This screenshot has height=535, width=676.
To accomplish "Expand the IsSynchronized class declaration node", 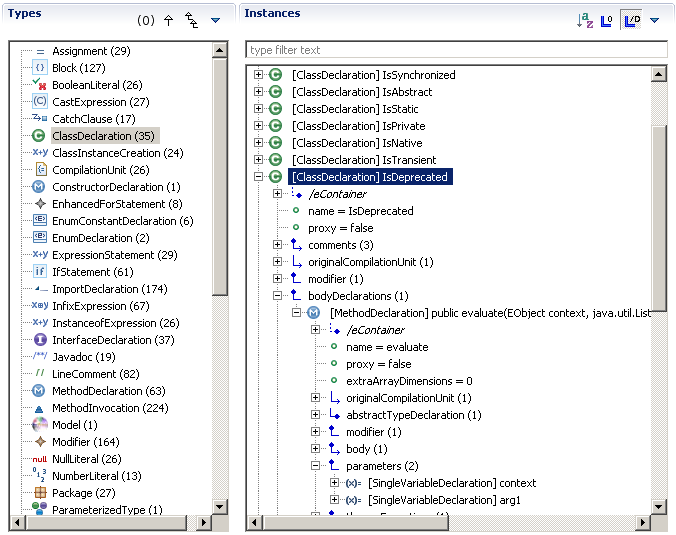I will pyautogui.click(x=258, y=75).
